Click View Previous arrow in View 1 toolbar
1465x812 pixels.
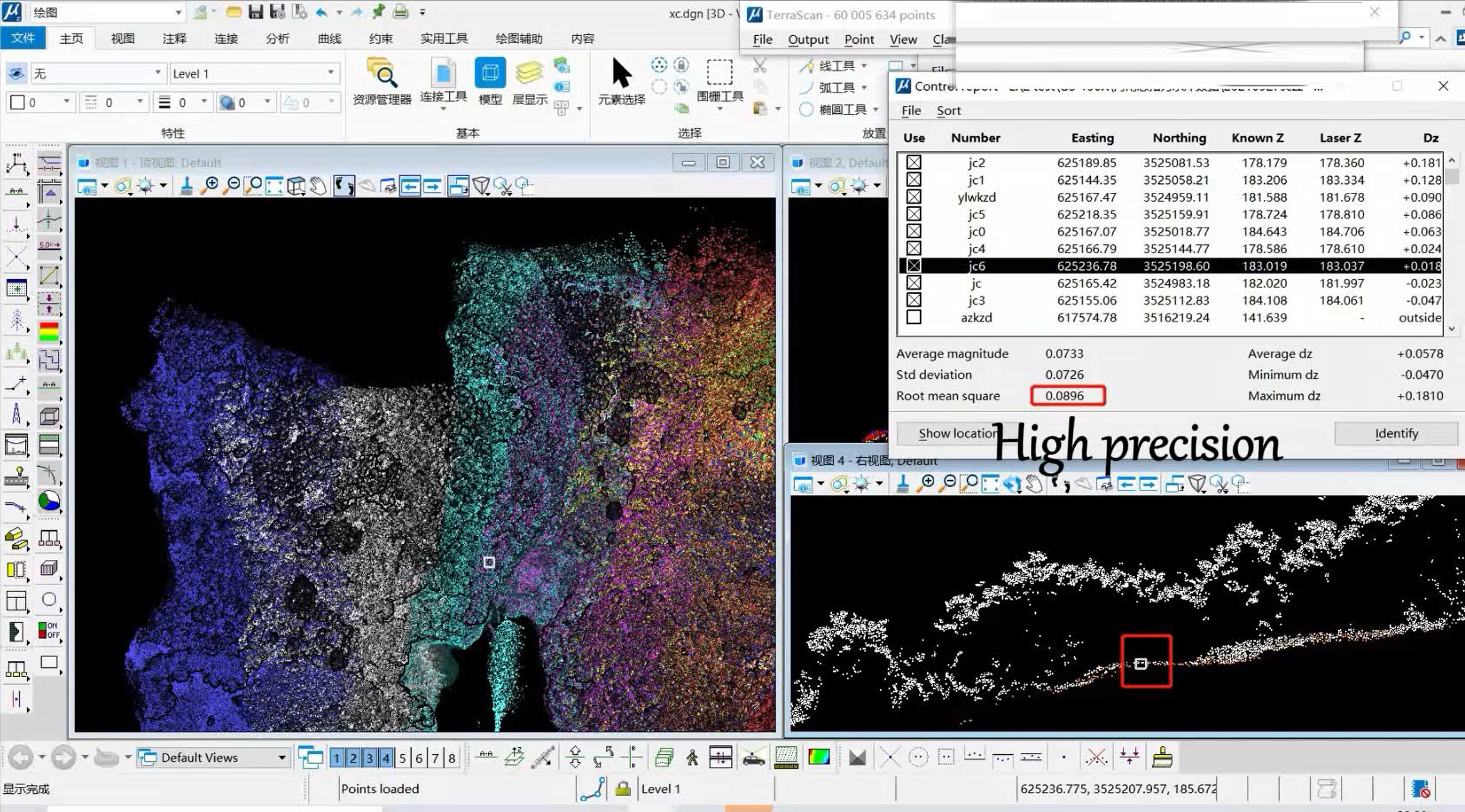pyautogui.click(x=410, y=186)
